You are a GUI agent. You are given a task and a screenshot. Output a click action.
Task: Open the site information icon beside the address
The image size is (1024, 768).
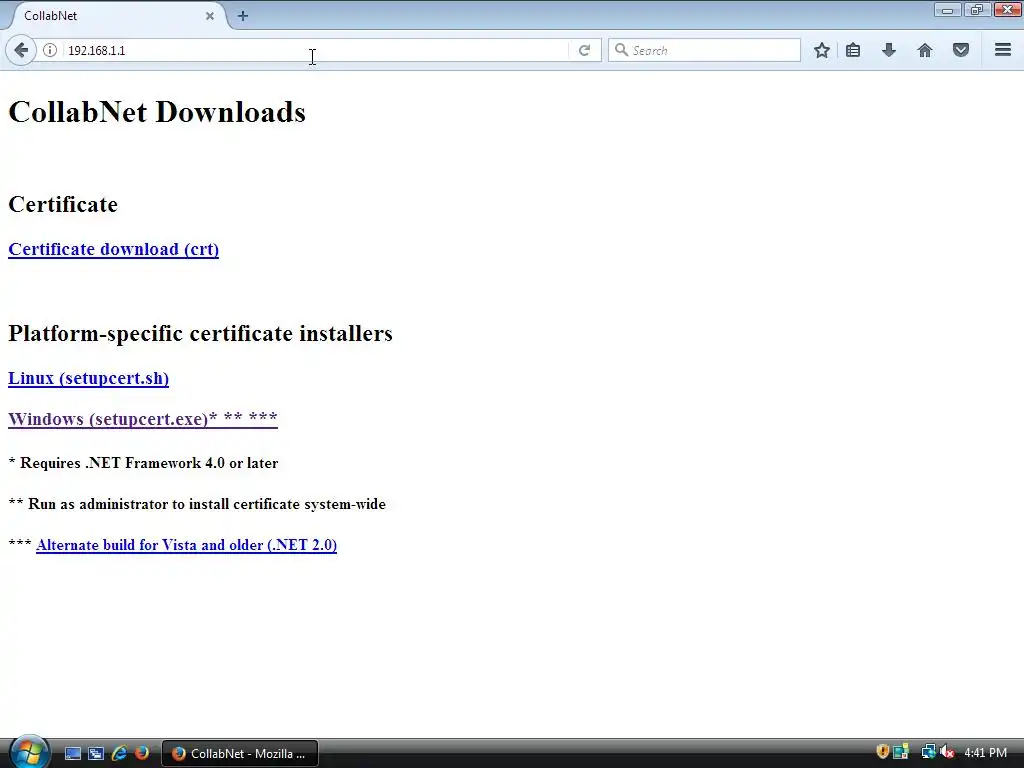pyautogui.click(x=50, y=50)
